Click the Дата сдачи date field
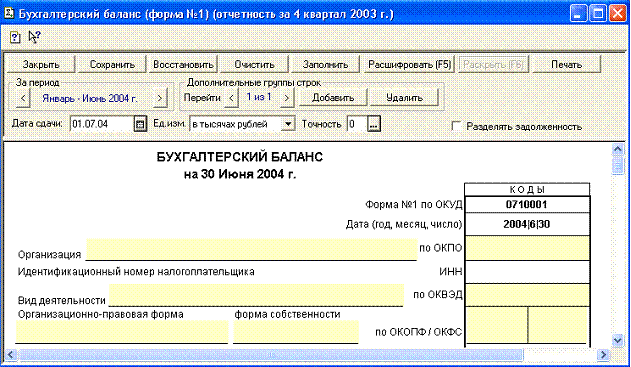 pos(102,124)
